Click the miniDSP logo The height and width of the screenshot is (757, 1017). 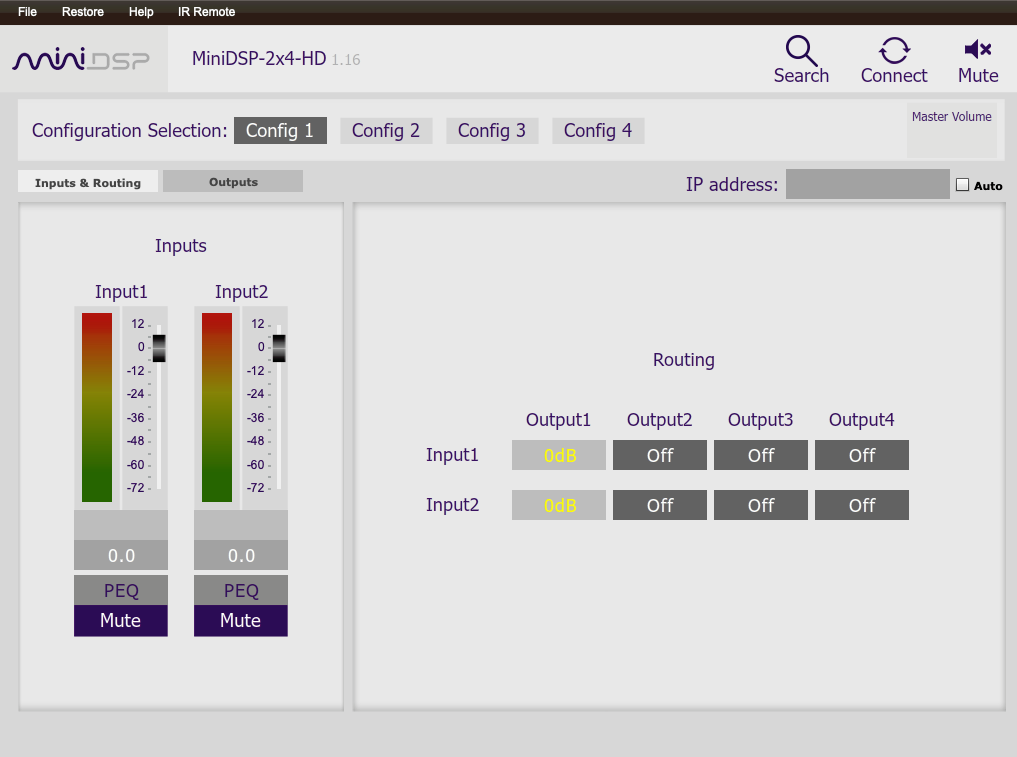point(81,60)
